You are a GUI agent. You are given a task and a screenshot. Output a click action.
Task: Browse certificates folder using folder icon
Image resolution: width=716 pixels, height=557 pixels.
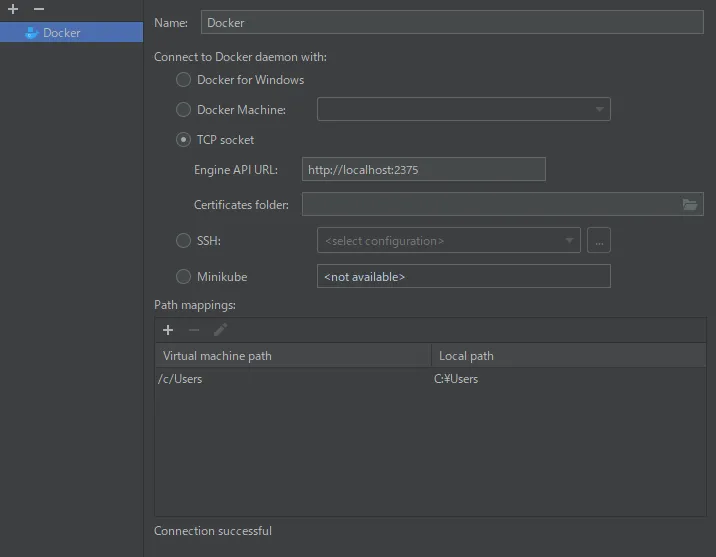tap(690, 205)
